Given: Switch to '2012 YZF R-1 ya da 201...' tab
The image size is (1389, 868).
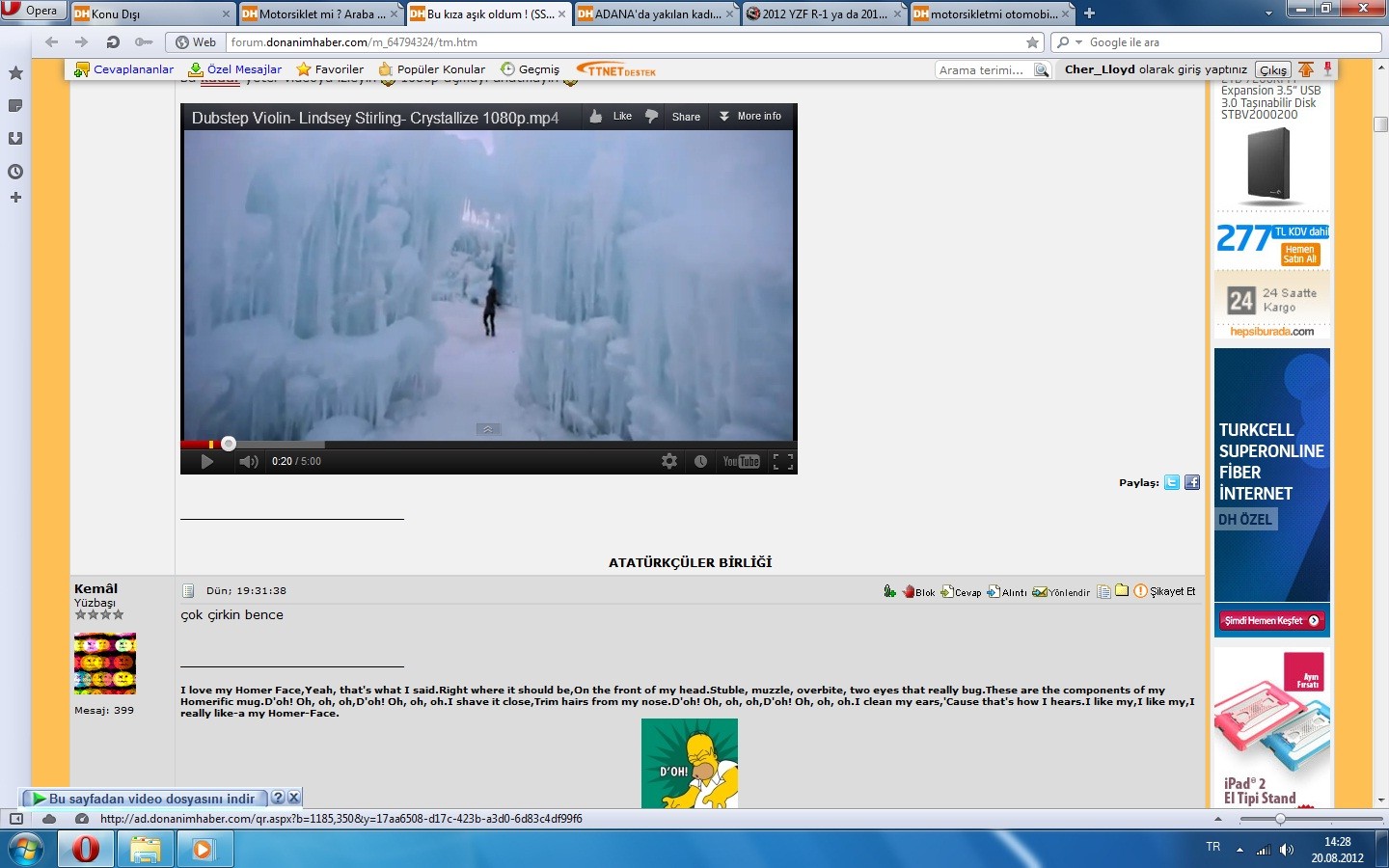Looking at the screenshot, I should tap(824, 14).
